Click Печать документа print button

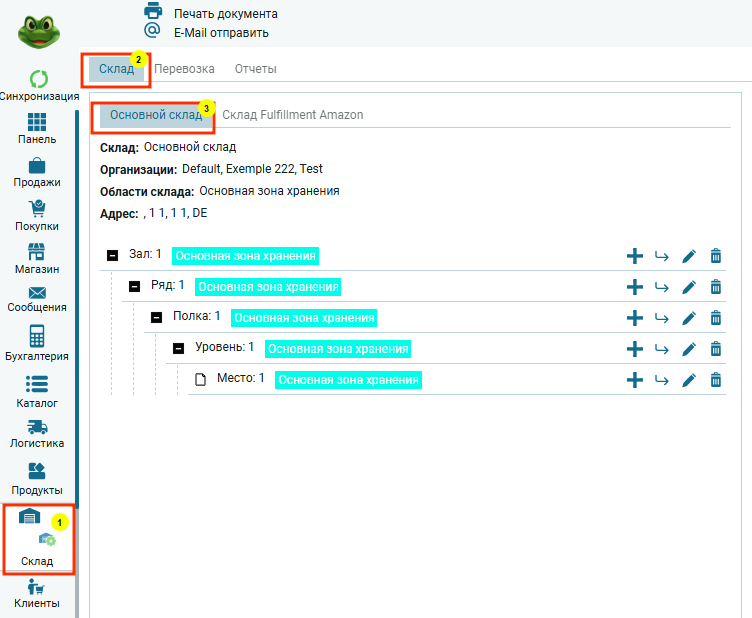[225, 14]
